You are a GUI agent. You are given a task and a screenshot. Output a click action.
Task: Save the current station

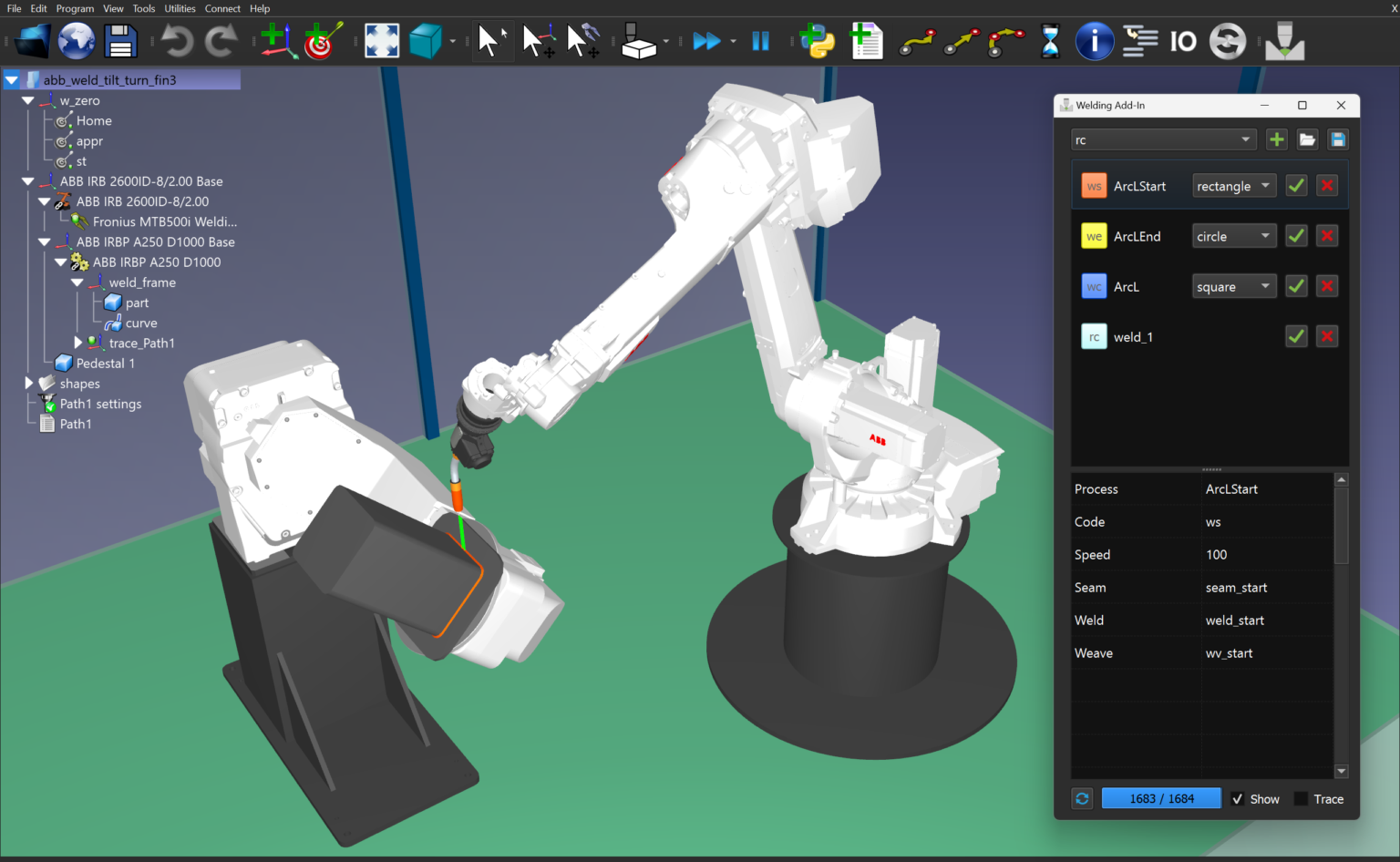119,40
